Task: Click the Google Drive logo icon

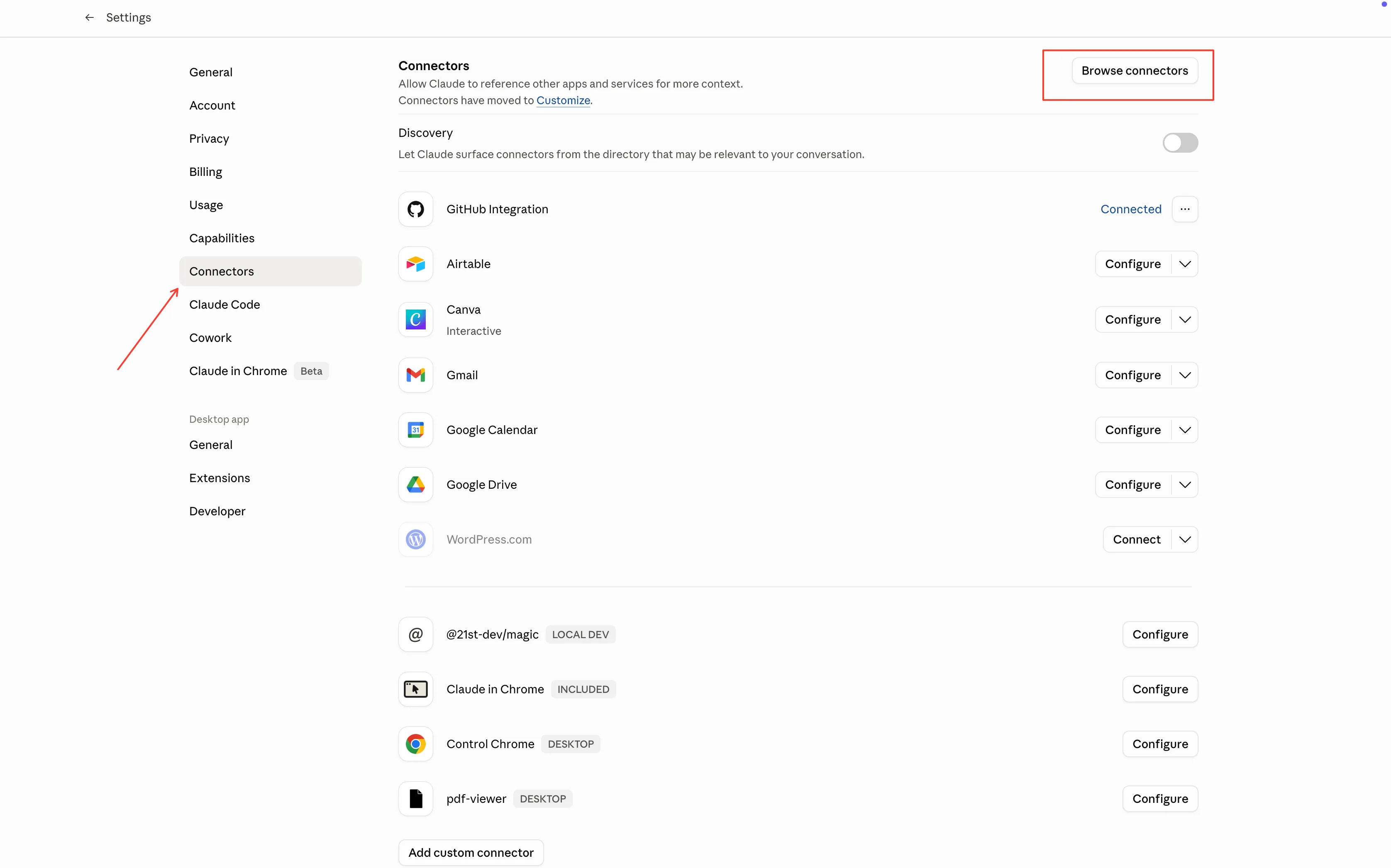Action: (x=416, y=485)
